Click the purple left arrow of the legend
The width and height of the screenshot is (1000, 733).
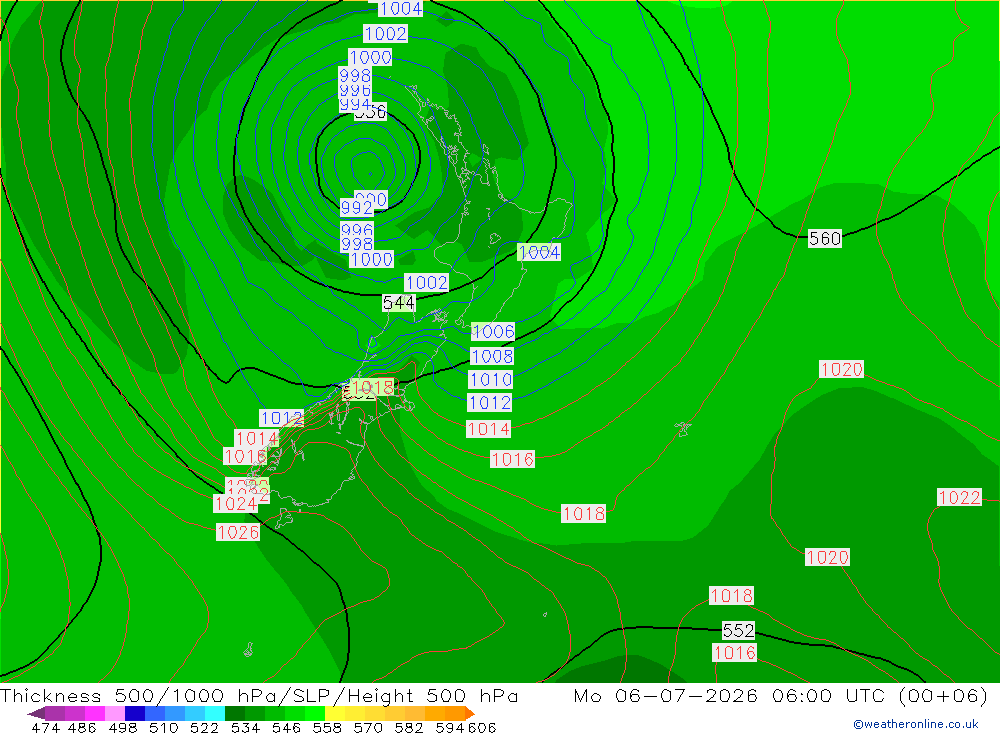click(x=36, y=713)
